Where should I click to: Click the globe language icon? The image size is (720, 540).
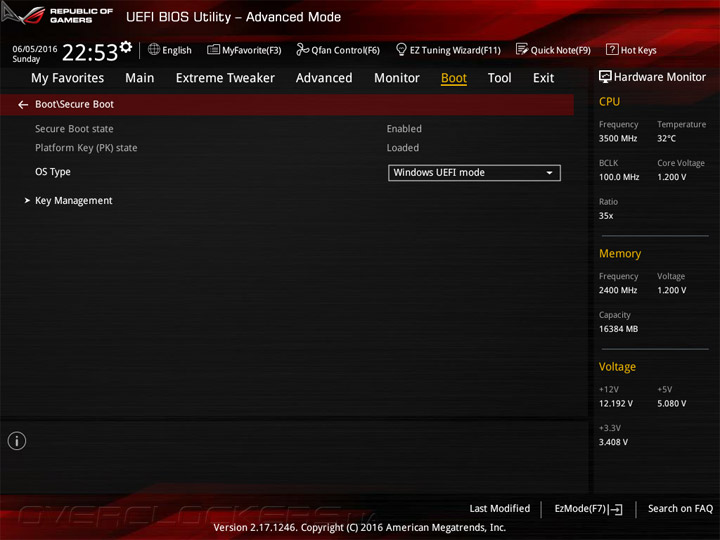tap(154, 49)
